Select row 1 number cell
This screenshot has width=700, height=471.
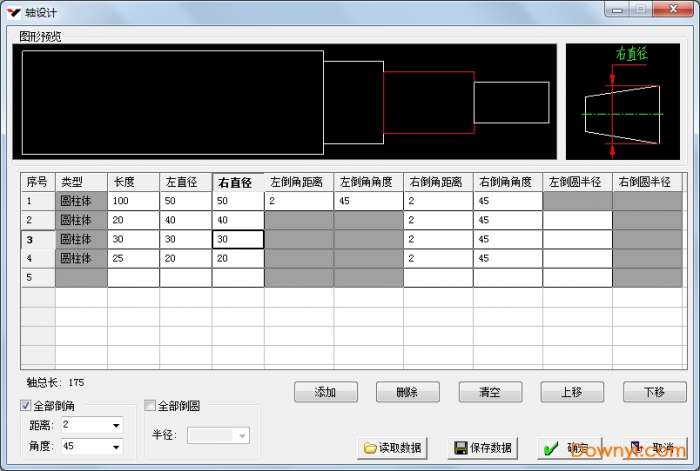(x=38, y=201)
